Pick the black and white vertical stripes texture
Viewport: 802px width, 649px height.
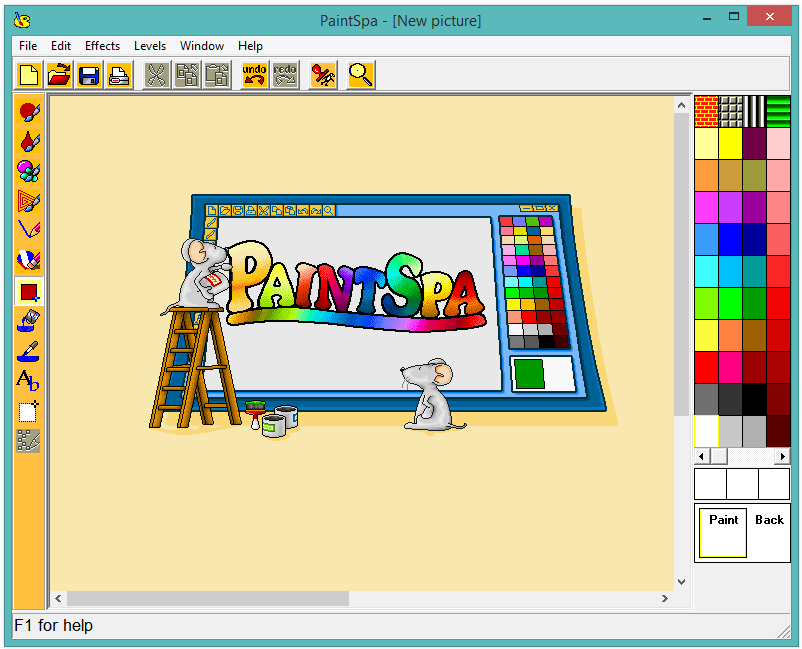click(x=754, y=111)
